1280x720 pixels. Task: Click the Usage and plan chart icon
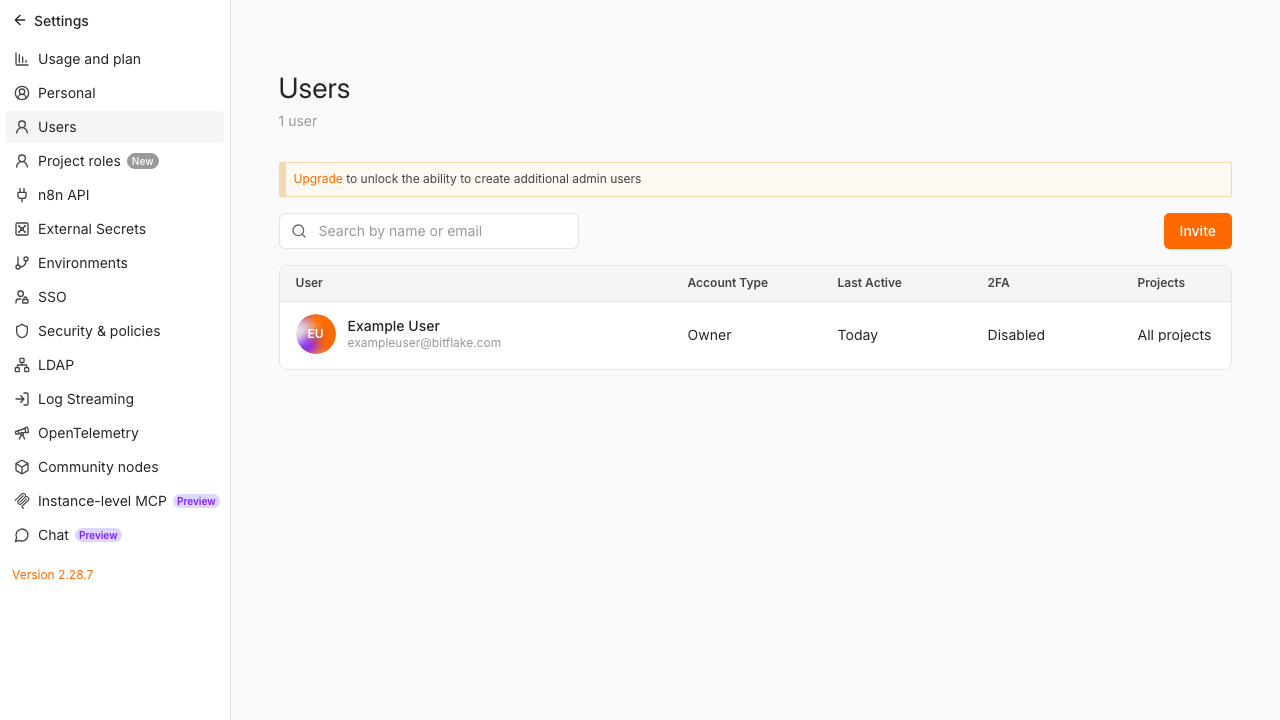click(x=22, y=59)
